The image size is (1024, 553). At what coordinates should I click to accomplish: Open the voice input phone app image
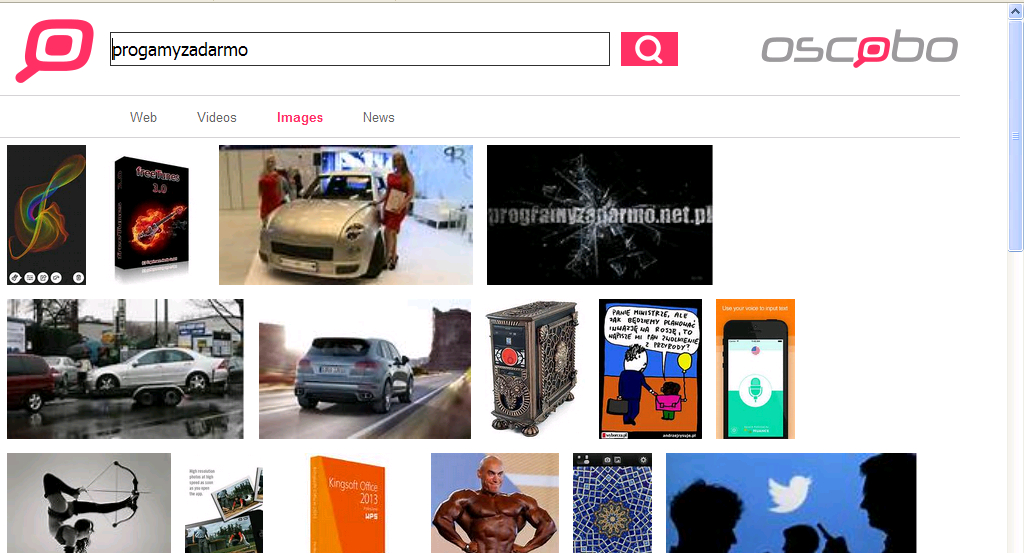(755, 369)
